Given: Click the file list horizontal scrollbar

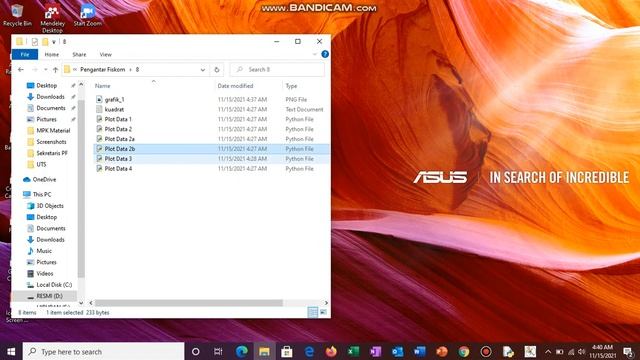Looking at the screenshot, I should [189, 303].
